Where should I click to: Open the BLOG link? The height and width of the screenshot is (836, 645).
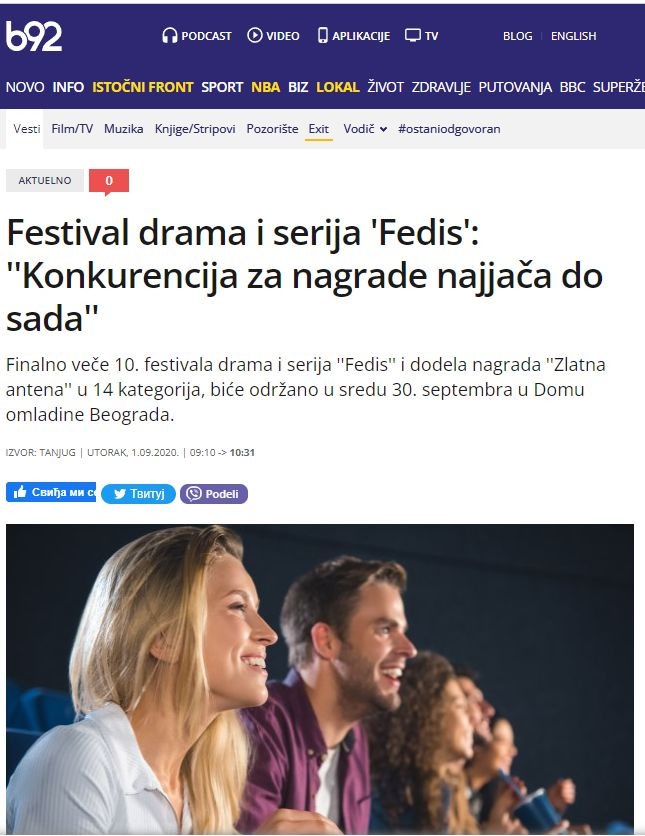(518, 36)
